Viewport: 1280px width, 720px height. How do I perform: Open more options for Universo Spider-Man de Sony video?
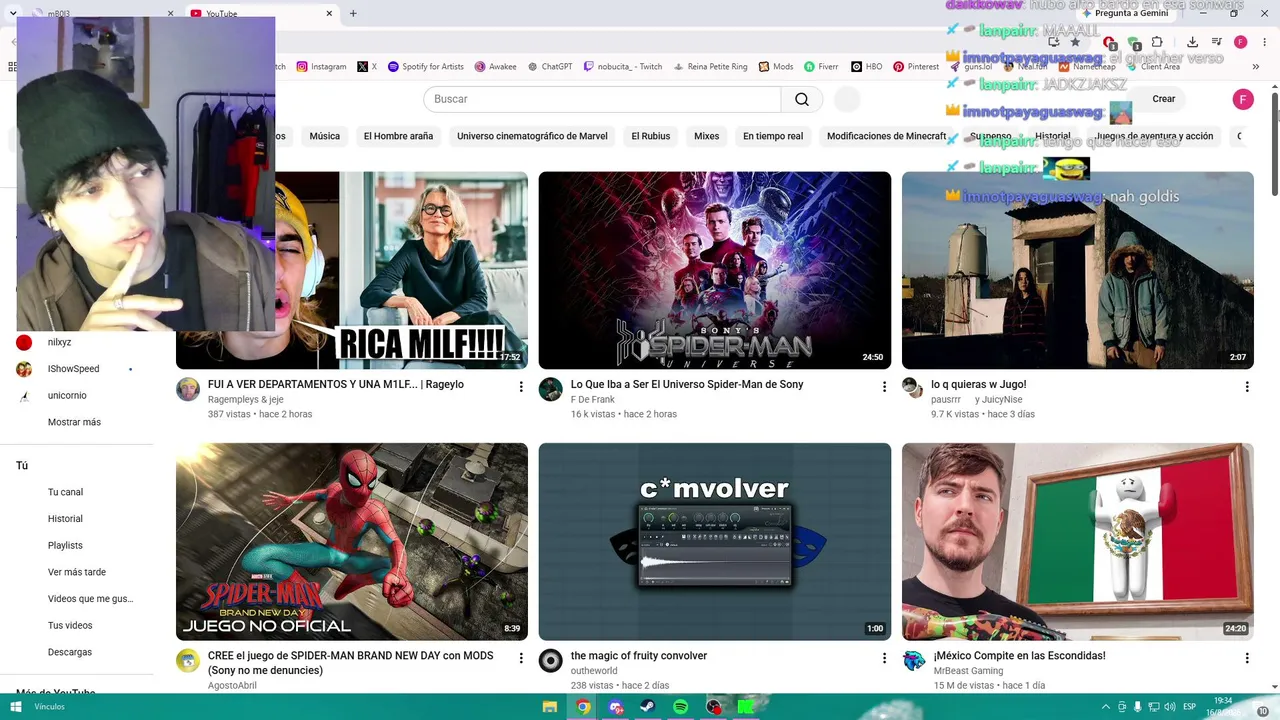(x=884, y=386)
